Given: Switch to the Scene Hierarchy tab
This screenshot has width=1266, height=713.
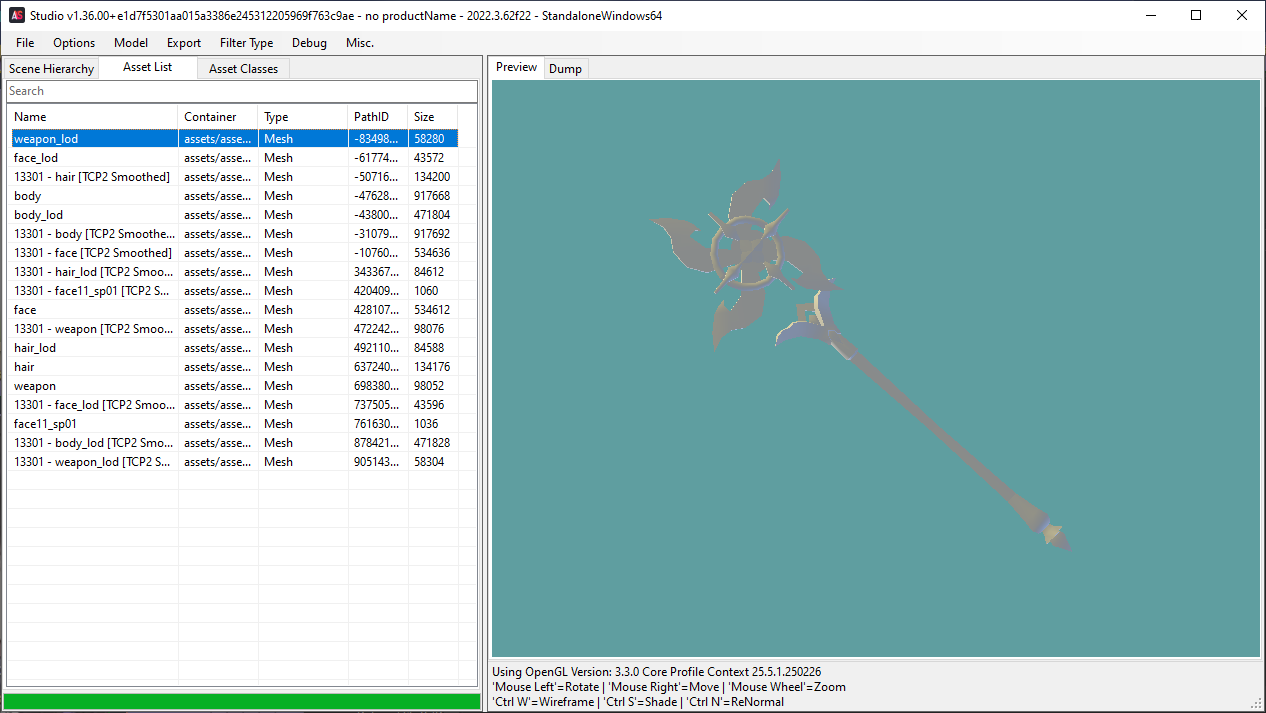Looking at the screenshot, I should tap(52, 69).
